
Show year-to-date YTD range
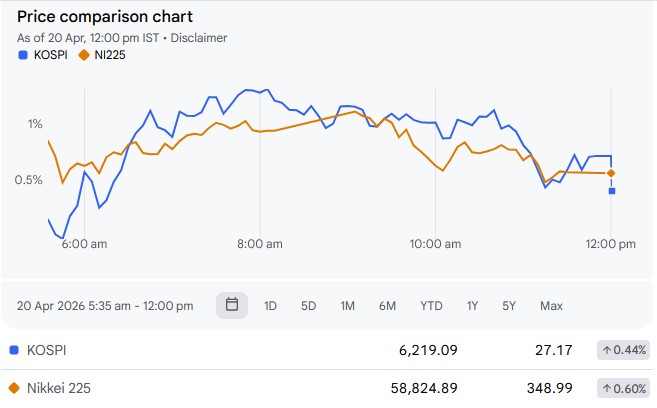pyautogui.click(x=431, y=306)
